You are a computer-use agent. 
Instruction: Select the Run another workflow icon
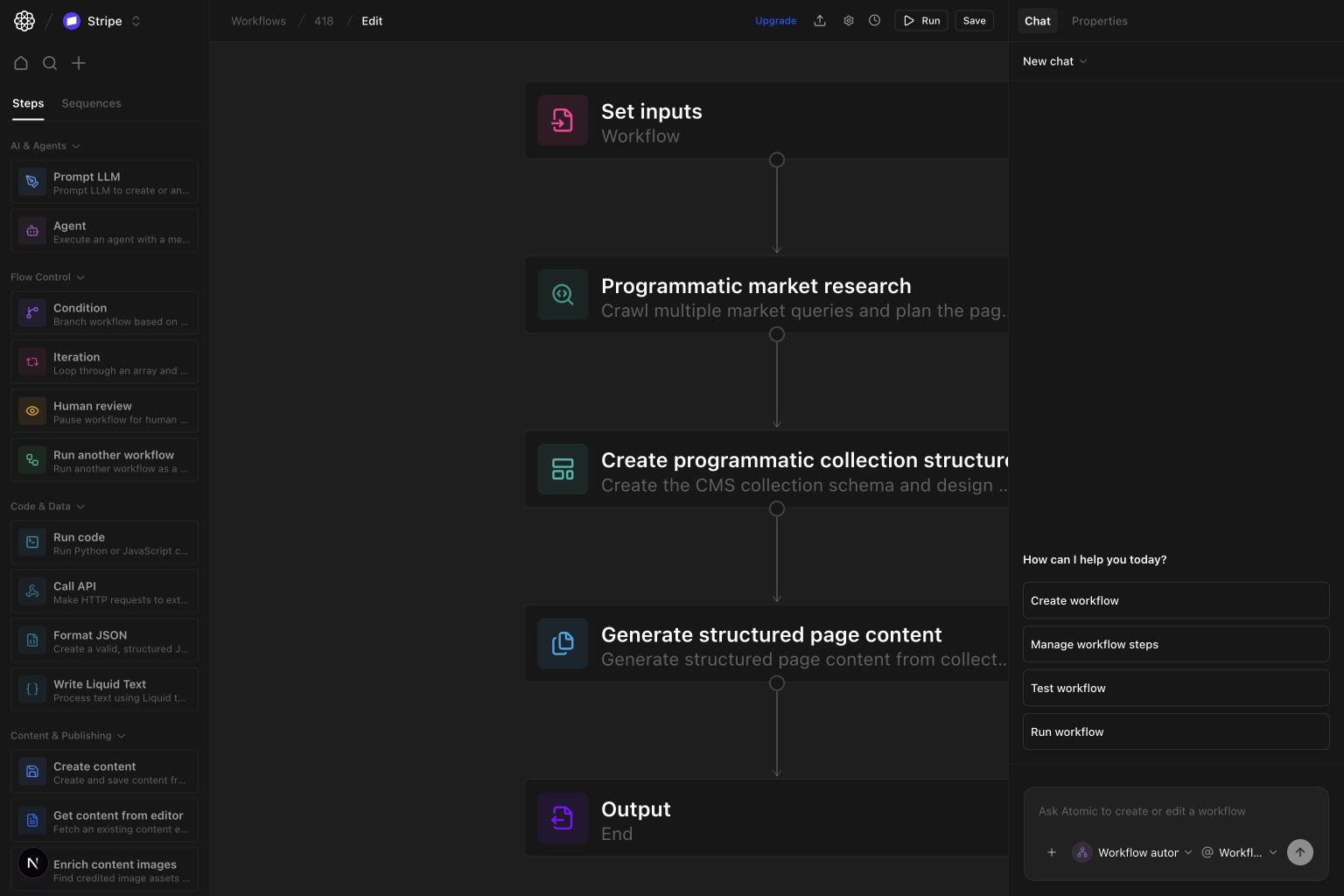click(x=32, y=460)
